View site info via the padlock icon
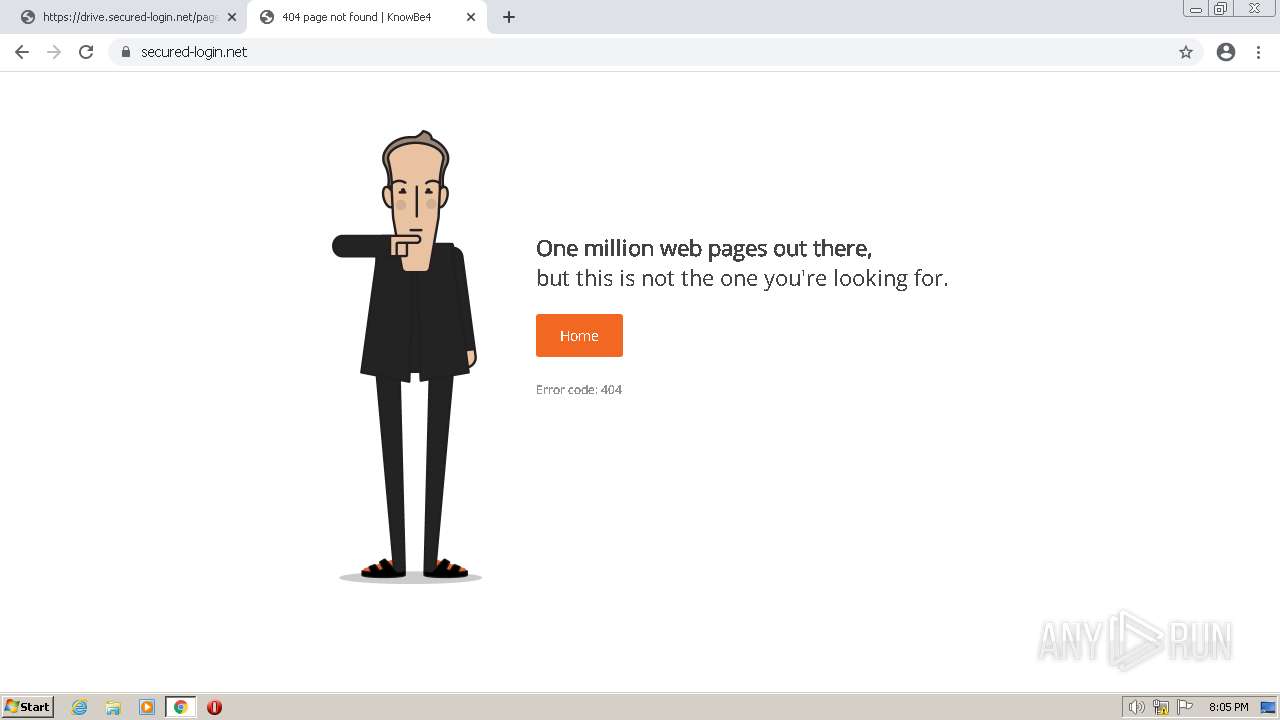Image resolution: width=1280 pixels, height=720 pixels. click(126, 52)
